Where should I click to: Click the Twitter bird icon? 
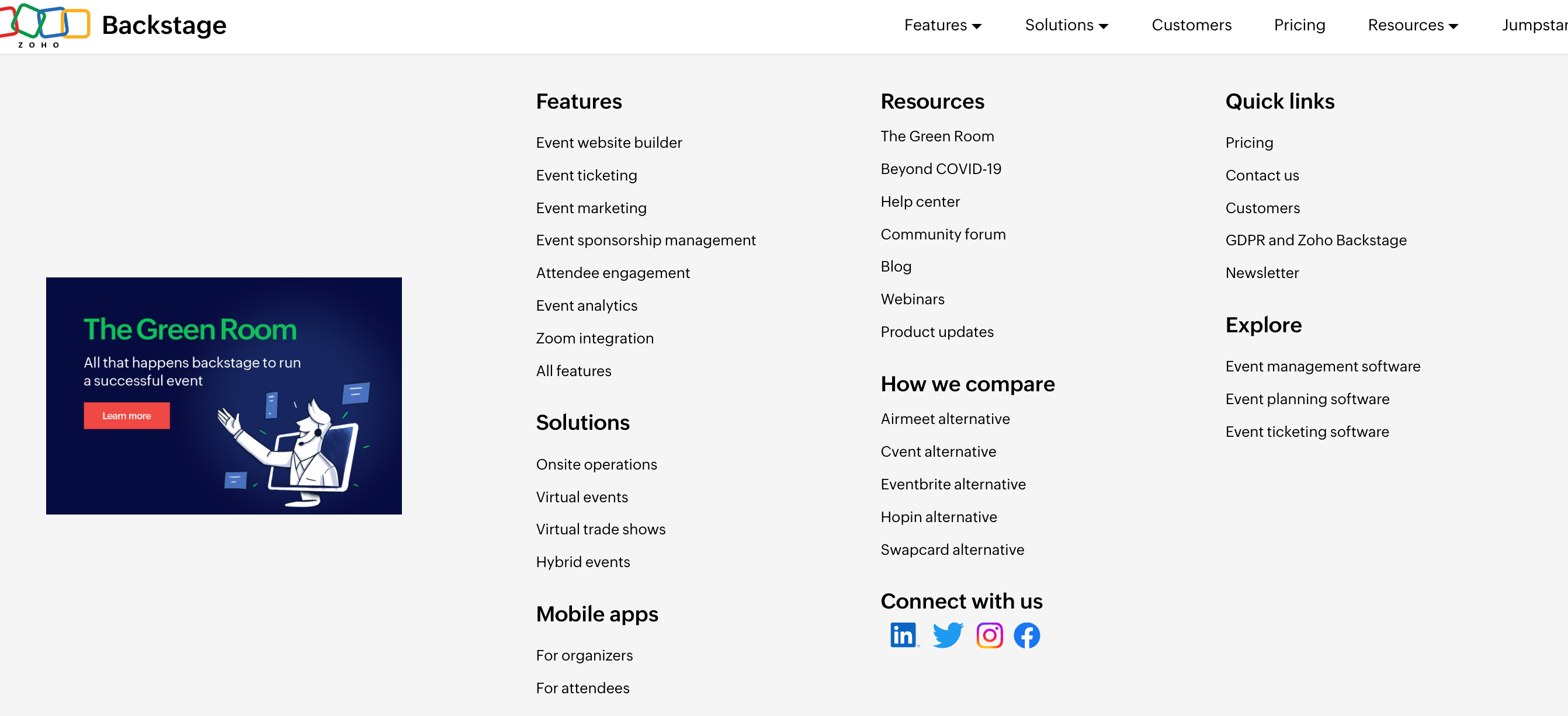tap(946, 635)
